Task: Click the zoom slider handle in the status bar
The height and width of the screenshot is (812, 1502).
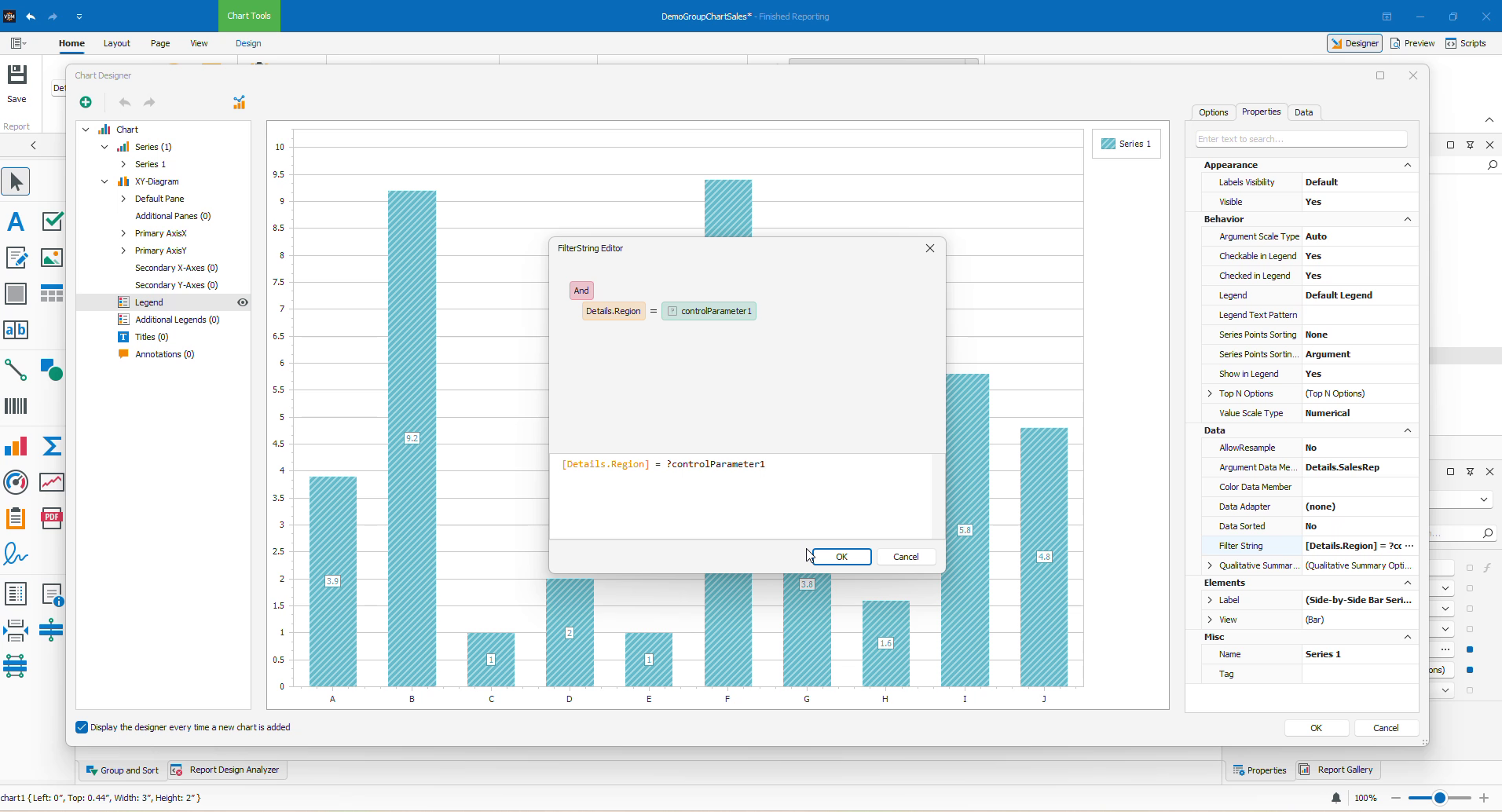Action: click(1440, 798)
